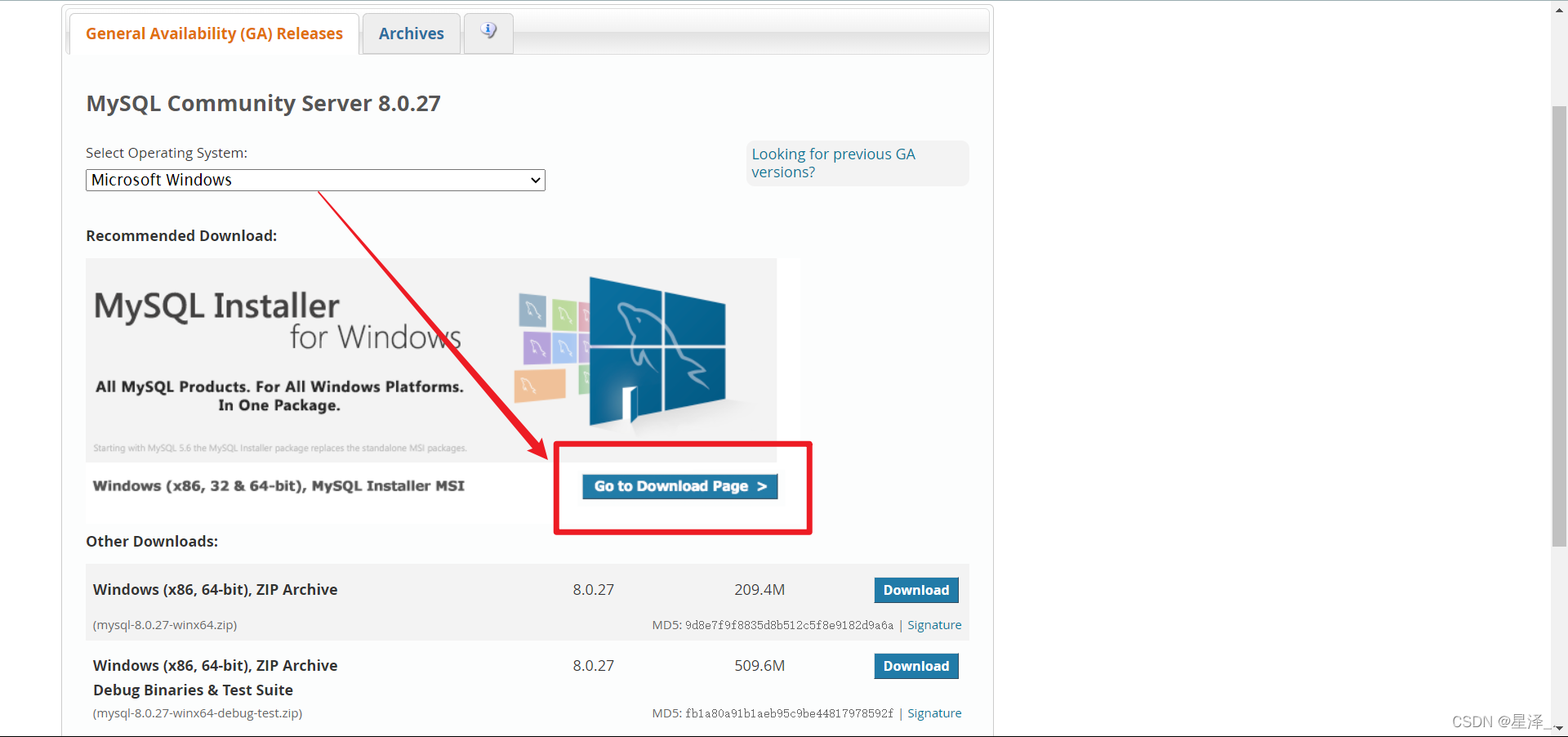The height and width of the screenshot is (737, 1568).
Task: Download the 509.6M Debug Binaries ZIP
Action: (916, 666)
